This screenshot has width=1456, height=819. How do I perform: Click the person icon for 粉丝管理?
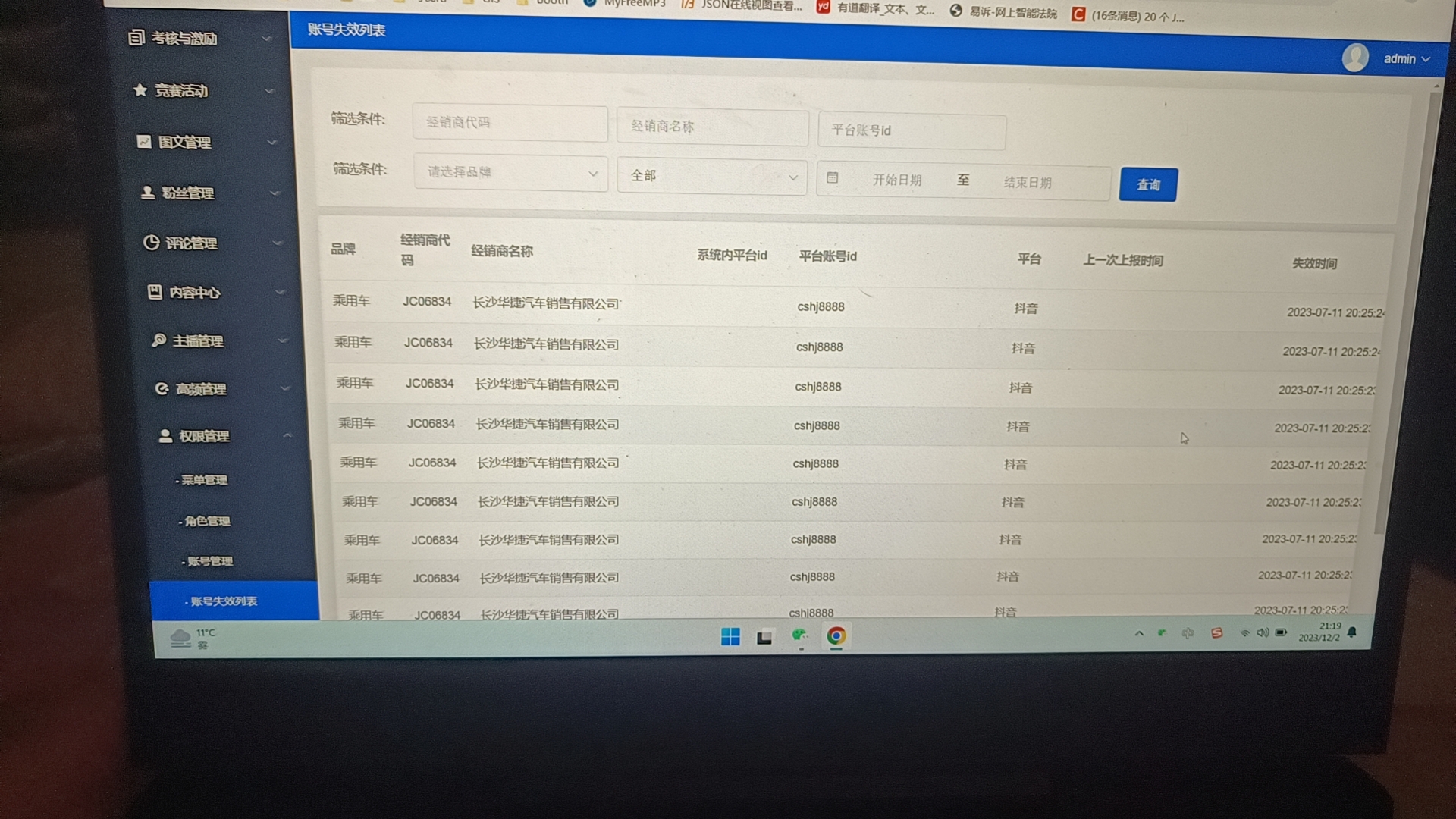click(148, 192)
